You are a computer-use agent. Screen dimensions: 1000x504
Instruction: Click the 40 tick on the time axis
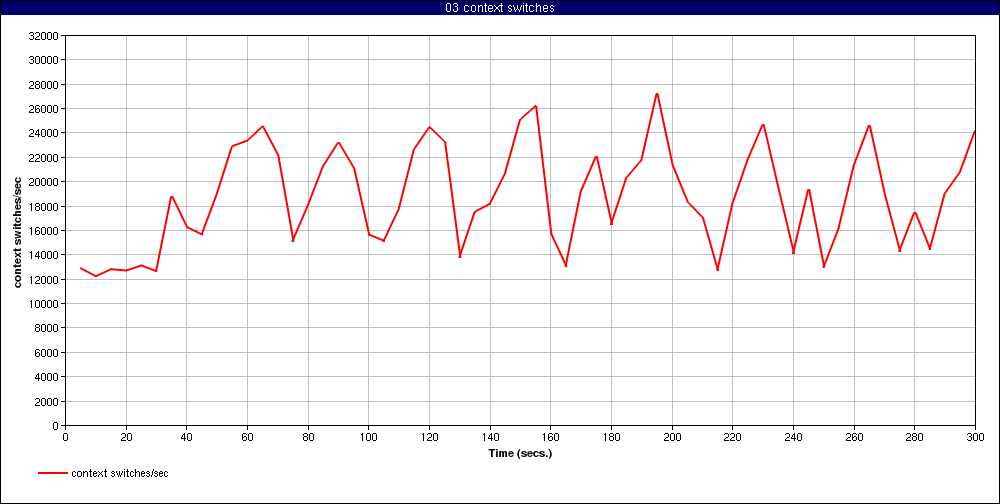187,438
